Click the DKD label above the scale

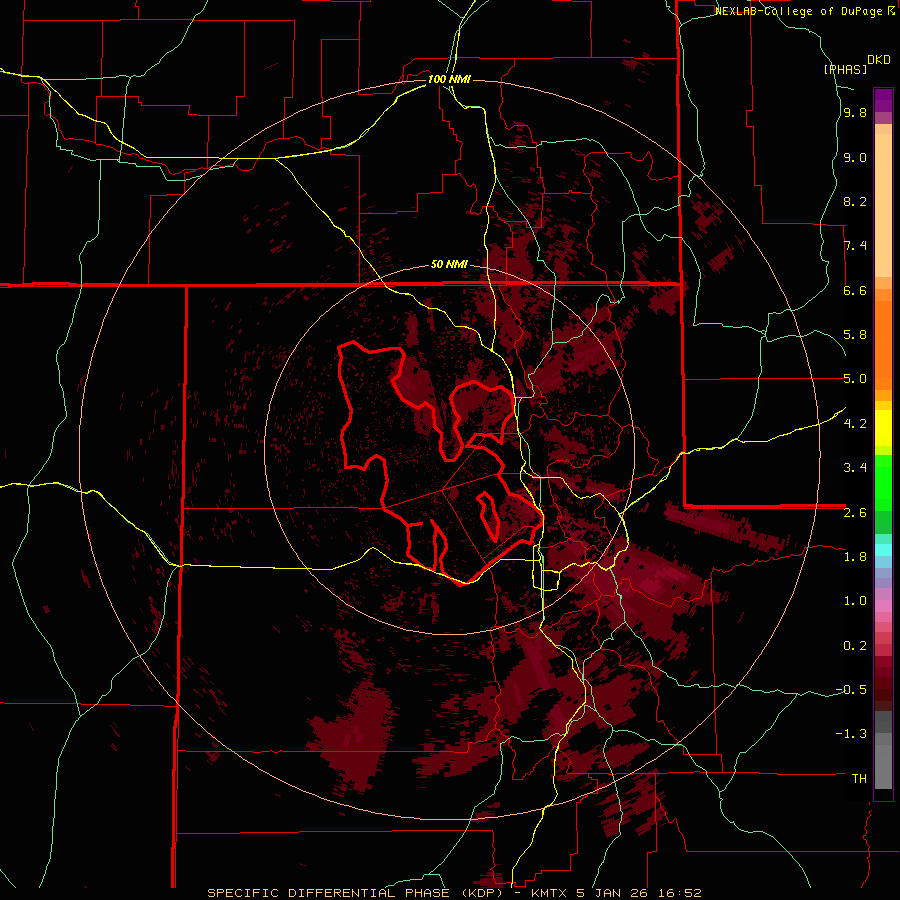click(879, 60)
